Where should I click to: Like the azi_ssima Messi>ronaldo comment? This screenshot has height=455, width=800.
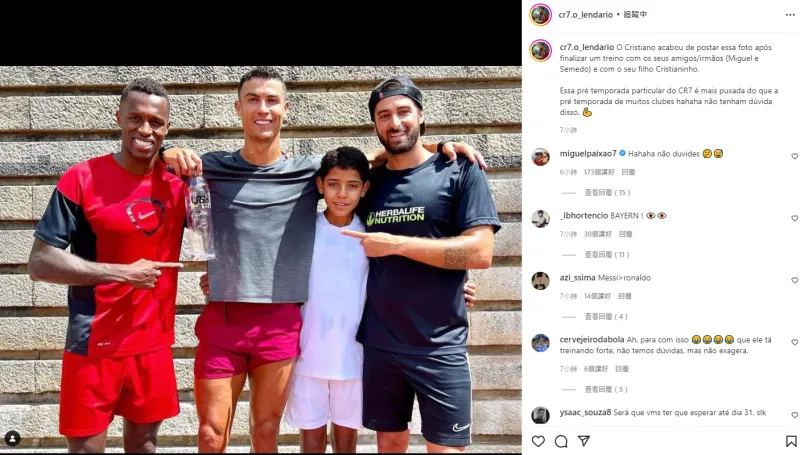[x=794, y=280]
